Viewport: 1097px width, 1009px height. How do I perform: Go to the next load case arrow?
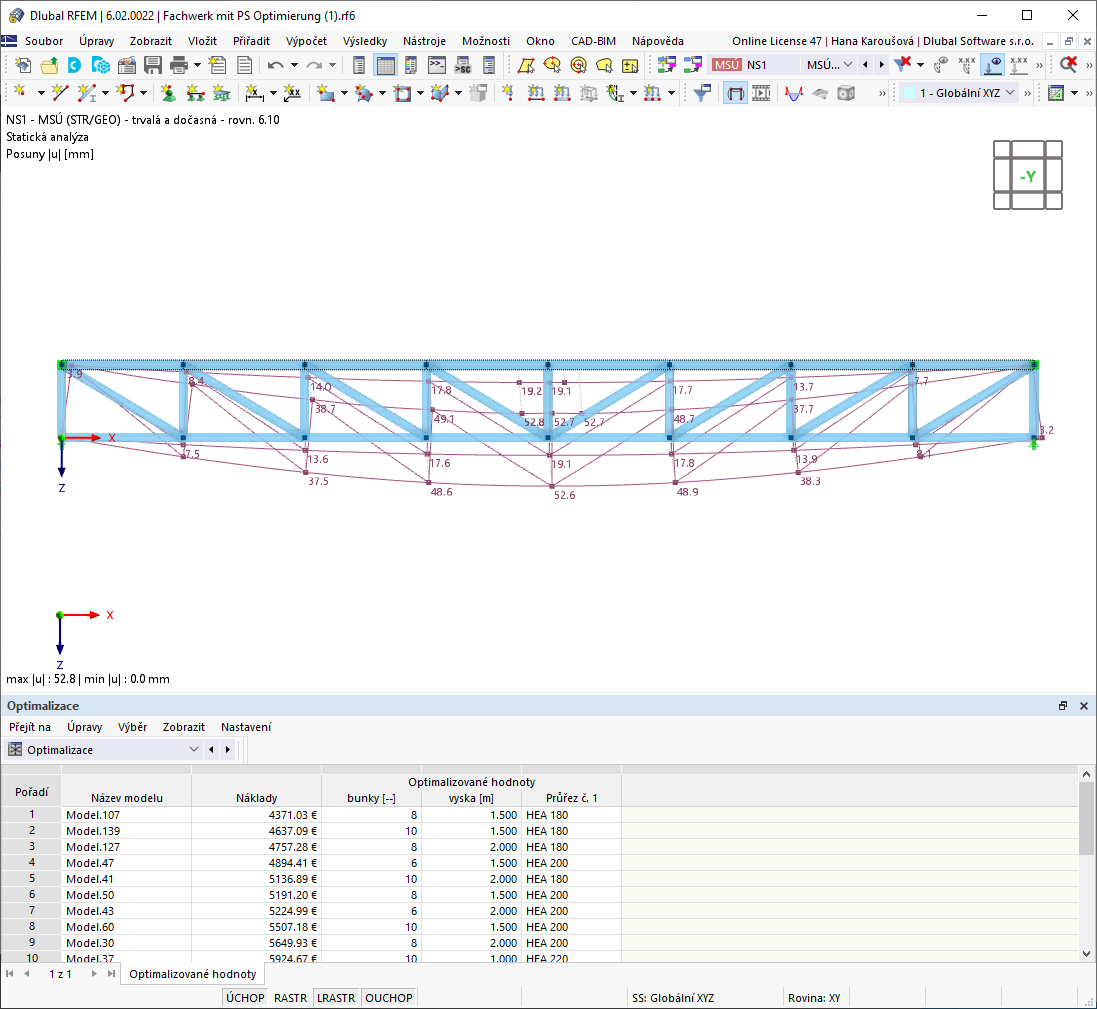882,64
